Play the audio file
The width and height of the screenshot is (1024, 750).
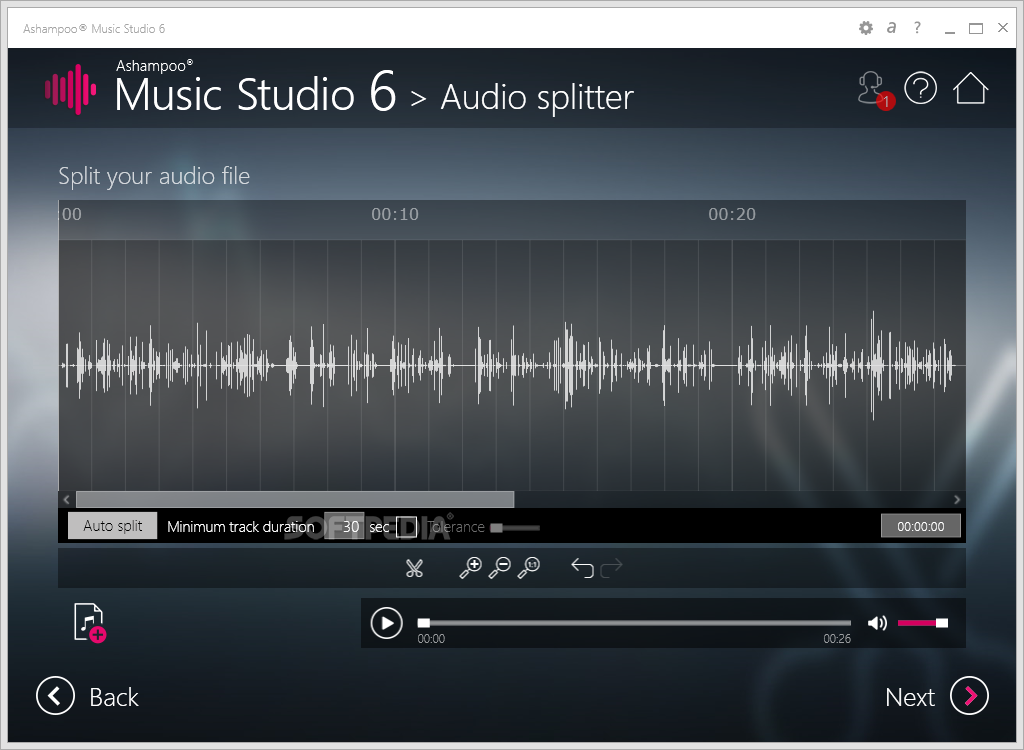coord(387,623)
